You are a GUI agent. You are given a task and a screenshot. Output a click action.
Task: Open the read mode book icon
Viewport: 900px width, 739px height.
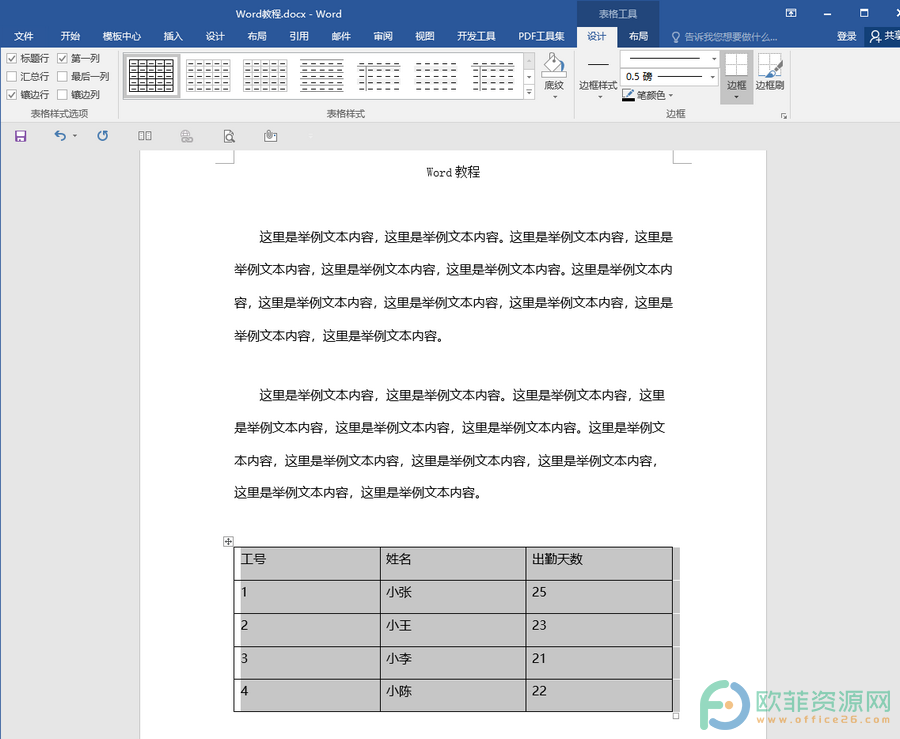click(145, 136)
